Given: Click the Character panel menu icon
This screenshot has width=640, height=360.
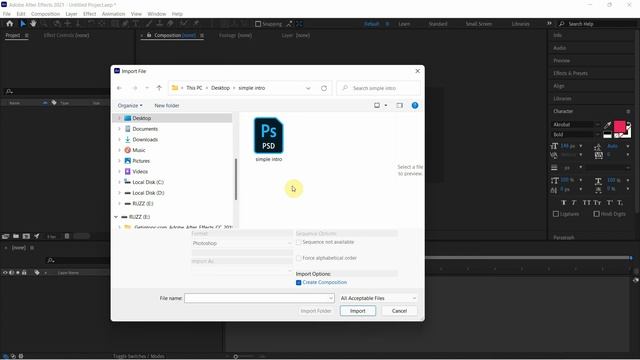Looking at the screenshot, I should coord(628,111).
